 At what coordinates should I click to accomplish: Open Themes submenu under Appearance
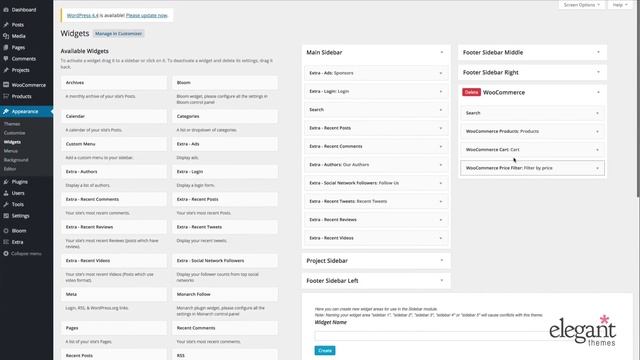[x=12, y=124]
